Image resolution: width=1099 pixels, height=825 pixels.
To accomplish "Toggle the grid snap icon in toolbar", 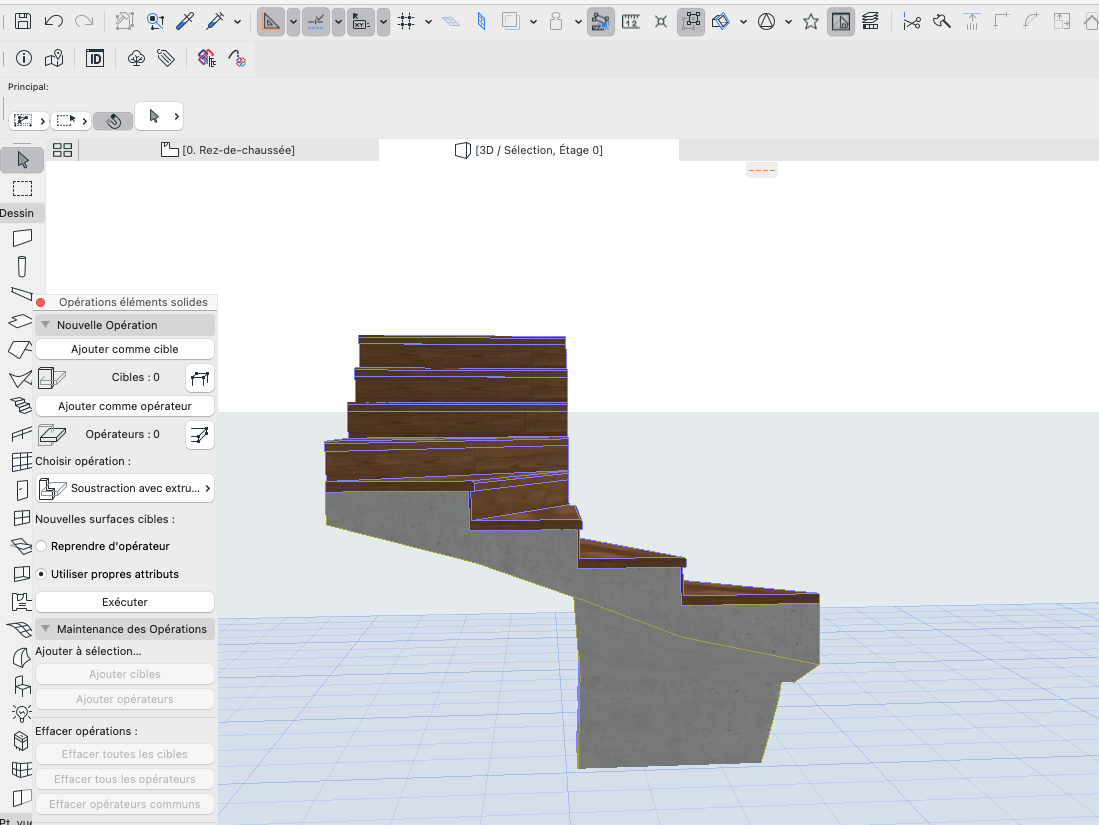I will 406,22.
